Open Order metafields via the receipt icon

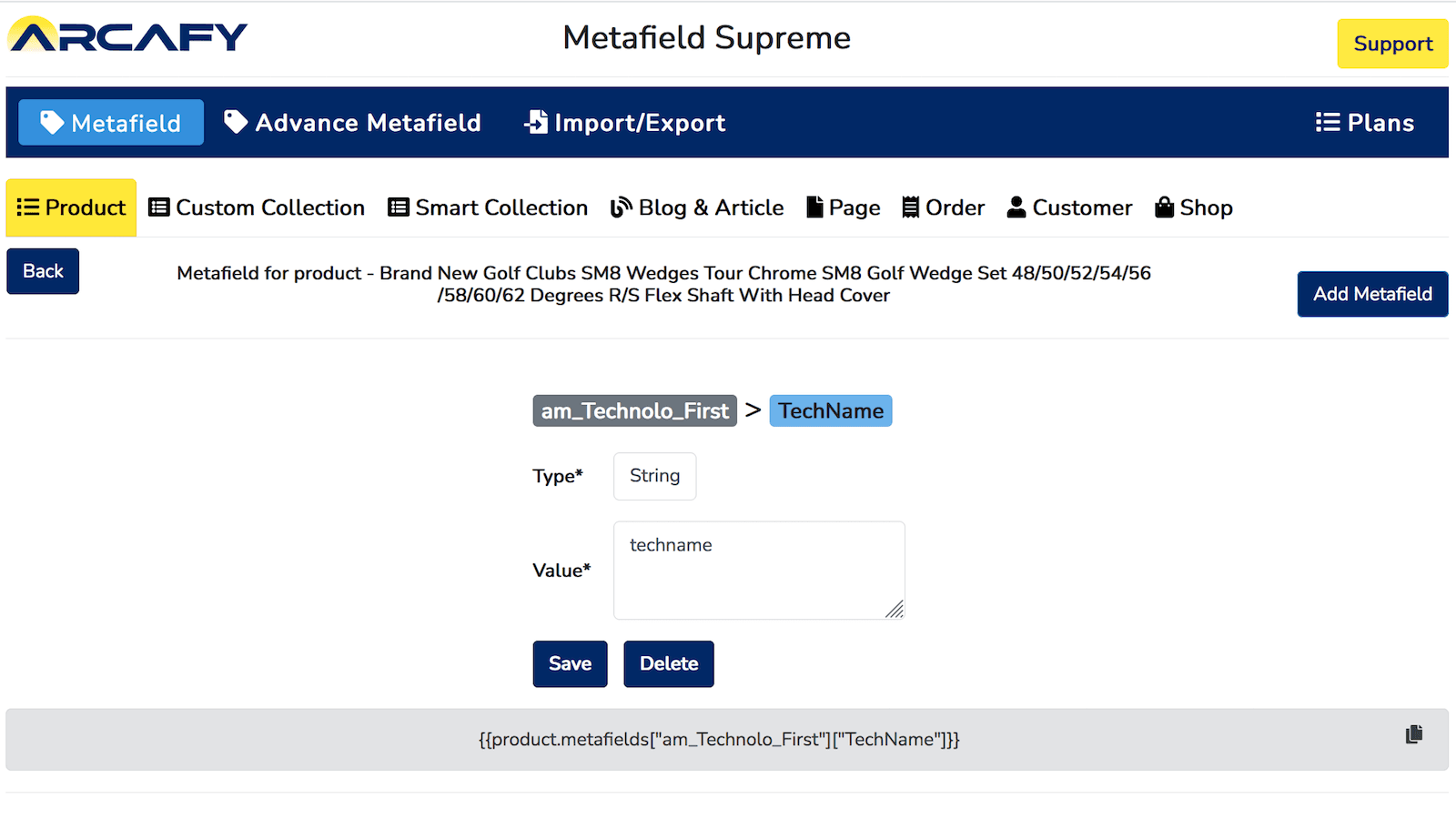tap(910, 207)
